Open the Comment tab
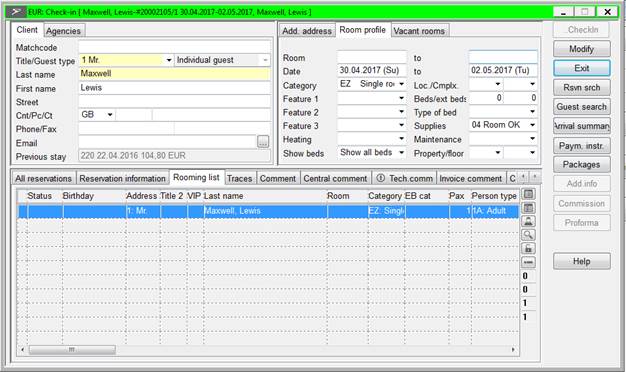 [277, 178]
